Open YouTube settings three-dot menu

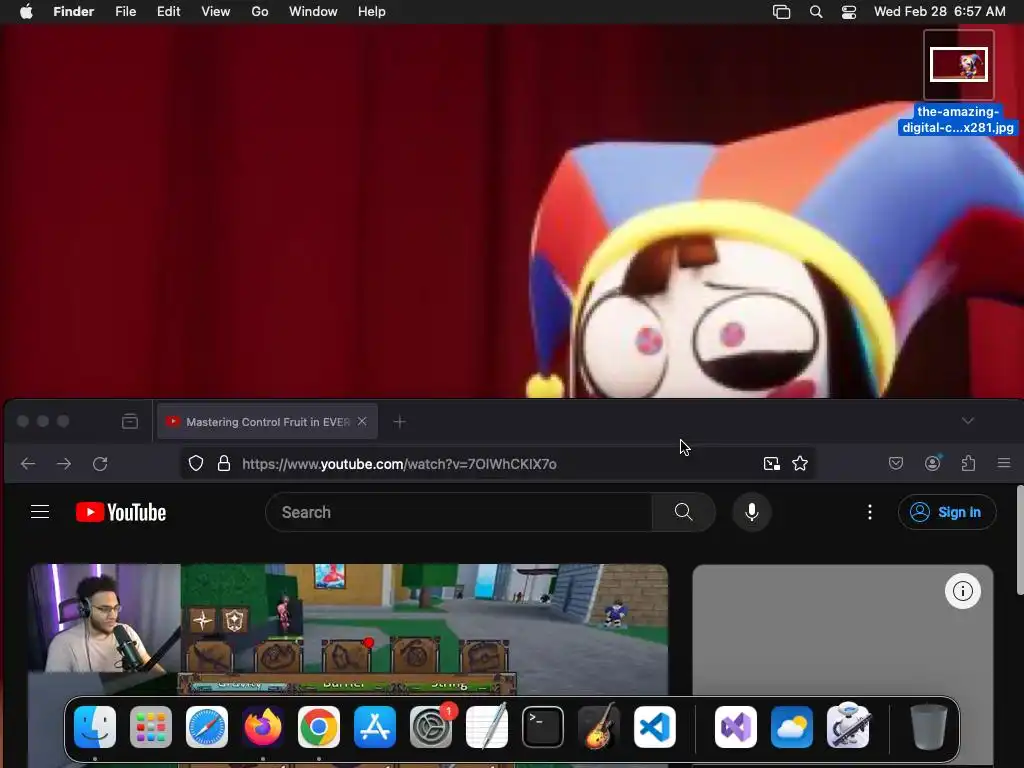869,512
